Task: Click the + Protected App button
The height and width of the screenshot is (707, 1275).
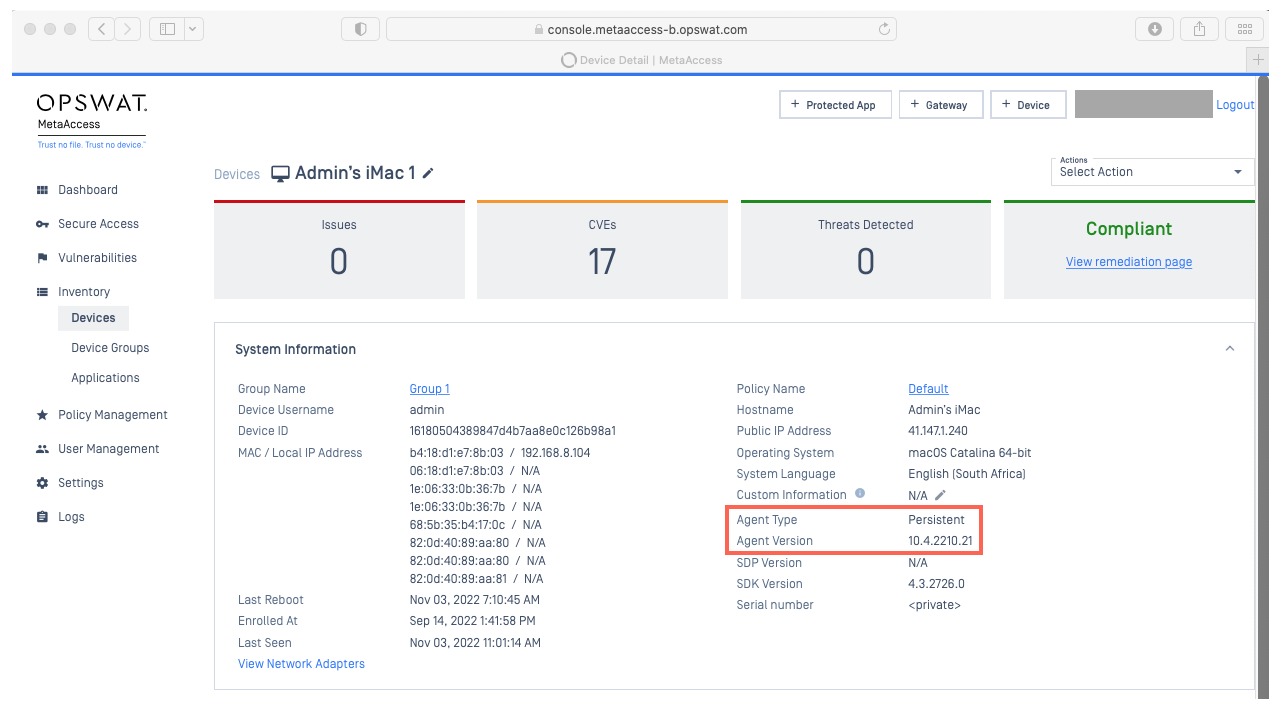Action: (835, 105)
